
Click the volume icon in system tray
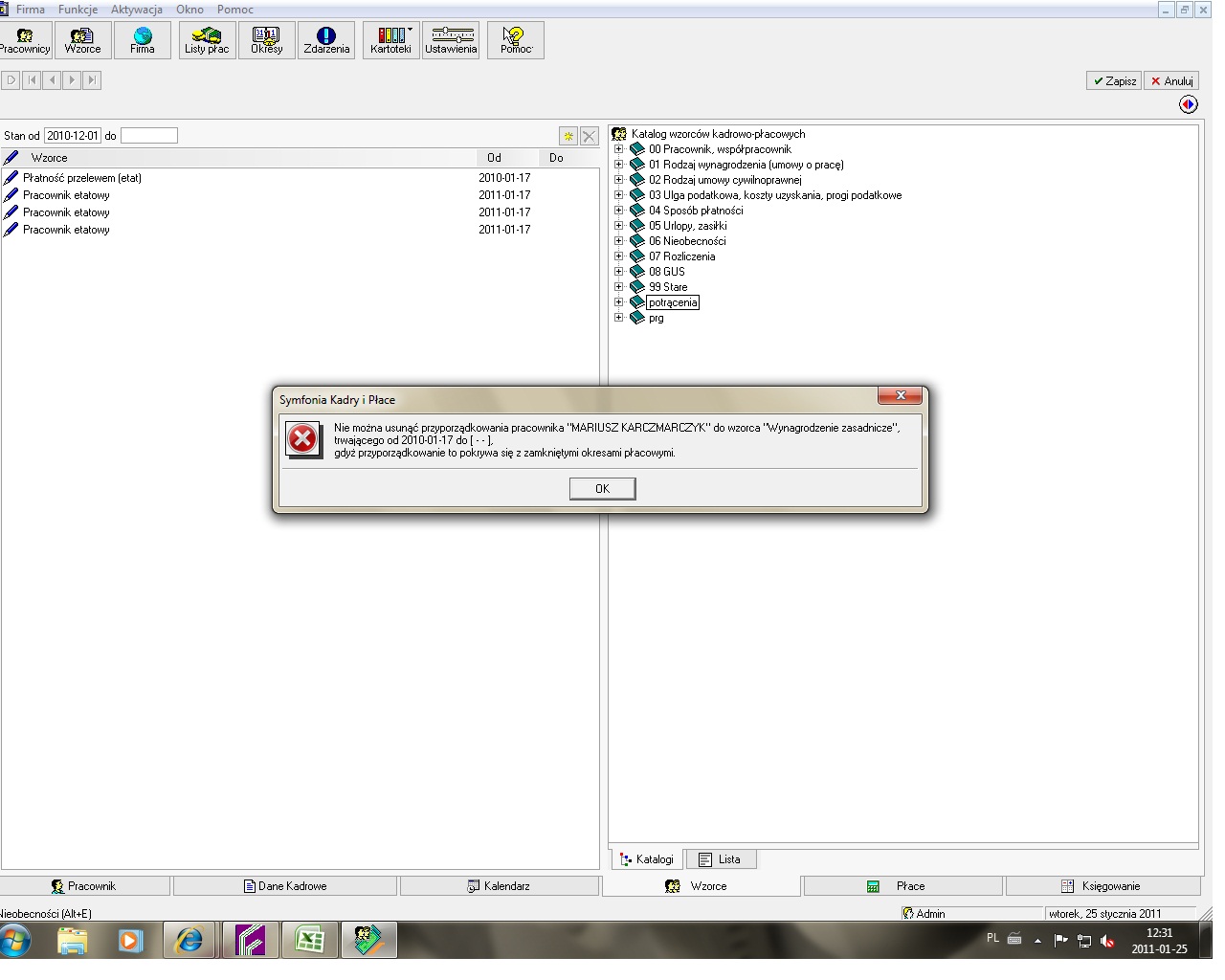1107,941
